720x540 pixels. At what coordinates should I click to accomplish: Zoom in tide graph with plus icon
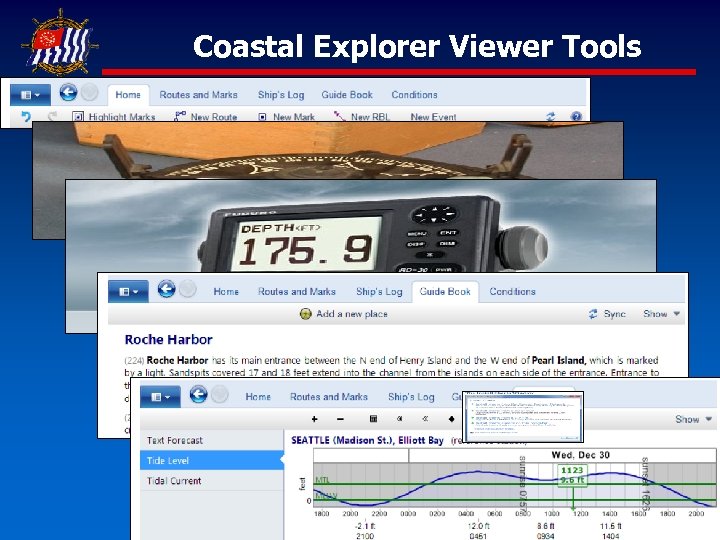(x=315, y=419)
